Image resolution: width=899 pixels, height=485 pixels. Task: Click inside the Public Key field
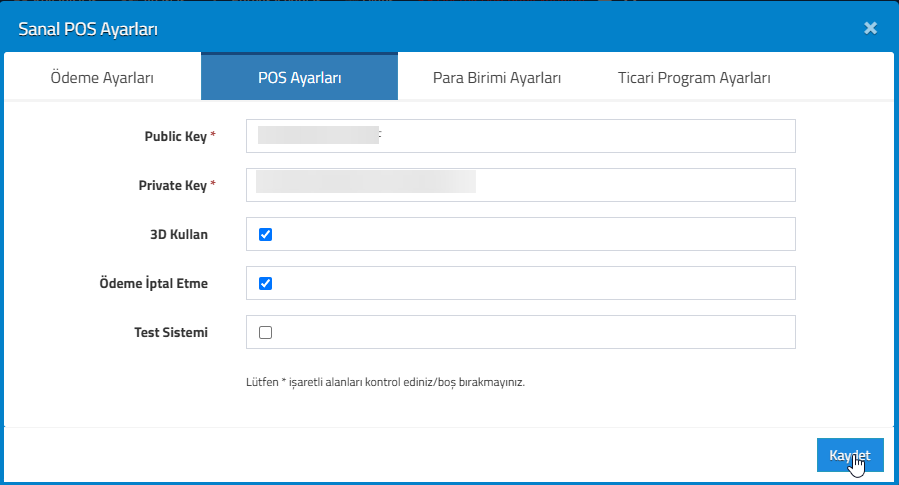(x=521, y=136)
